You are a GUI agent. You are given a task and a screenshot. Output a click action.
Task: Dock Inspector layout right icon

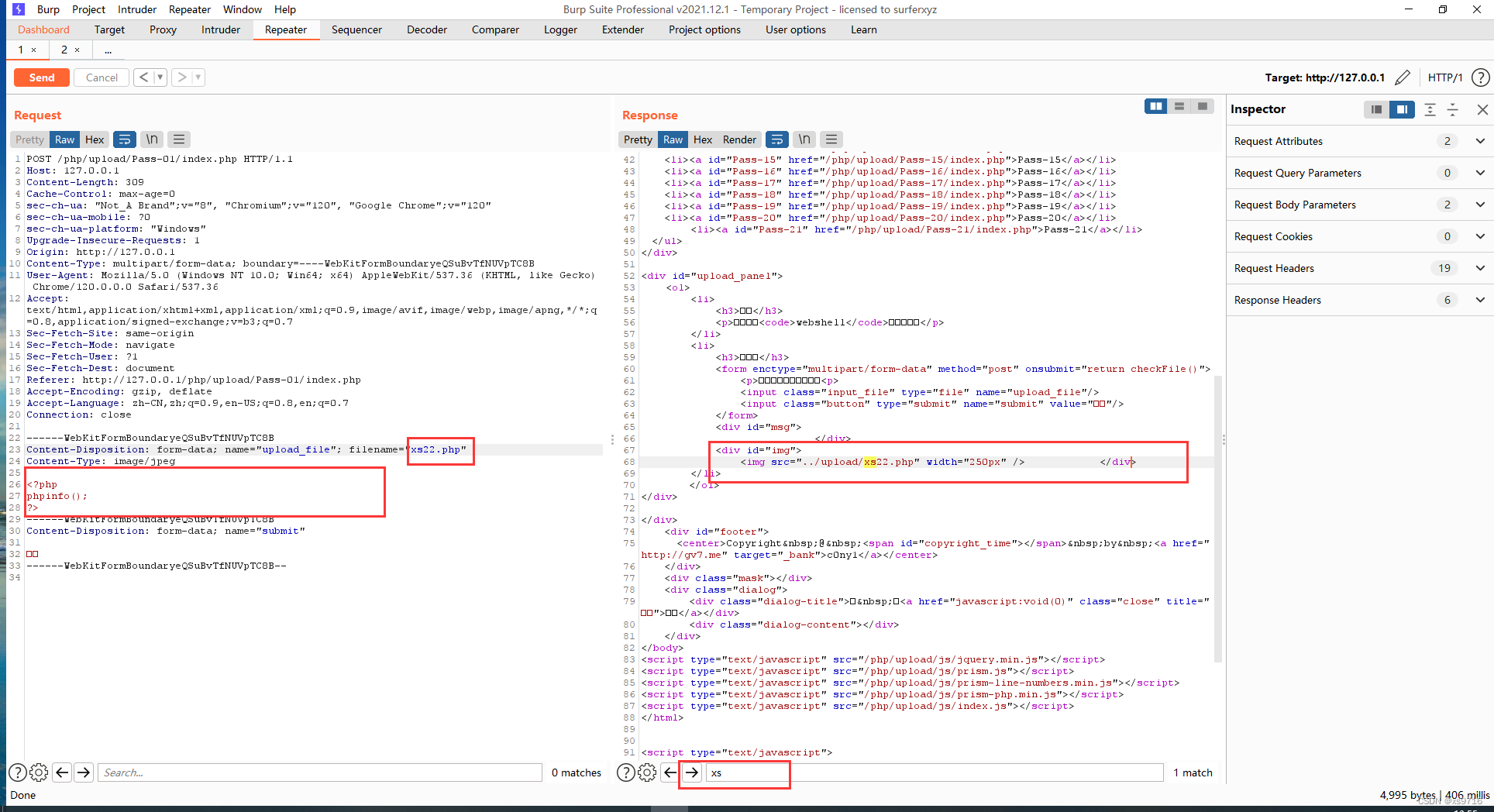[x=1402, y=109]
